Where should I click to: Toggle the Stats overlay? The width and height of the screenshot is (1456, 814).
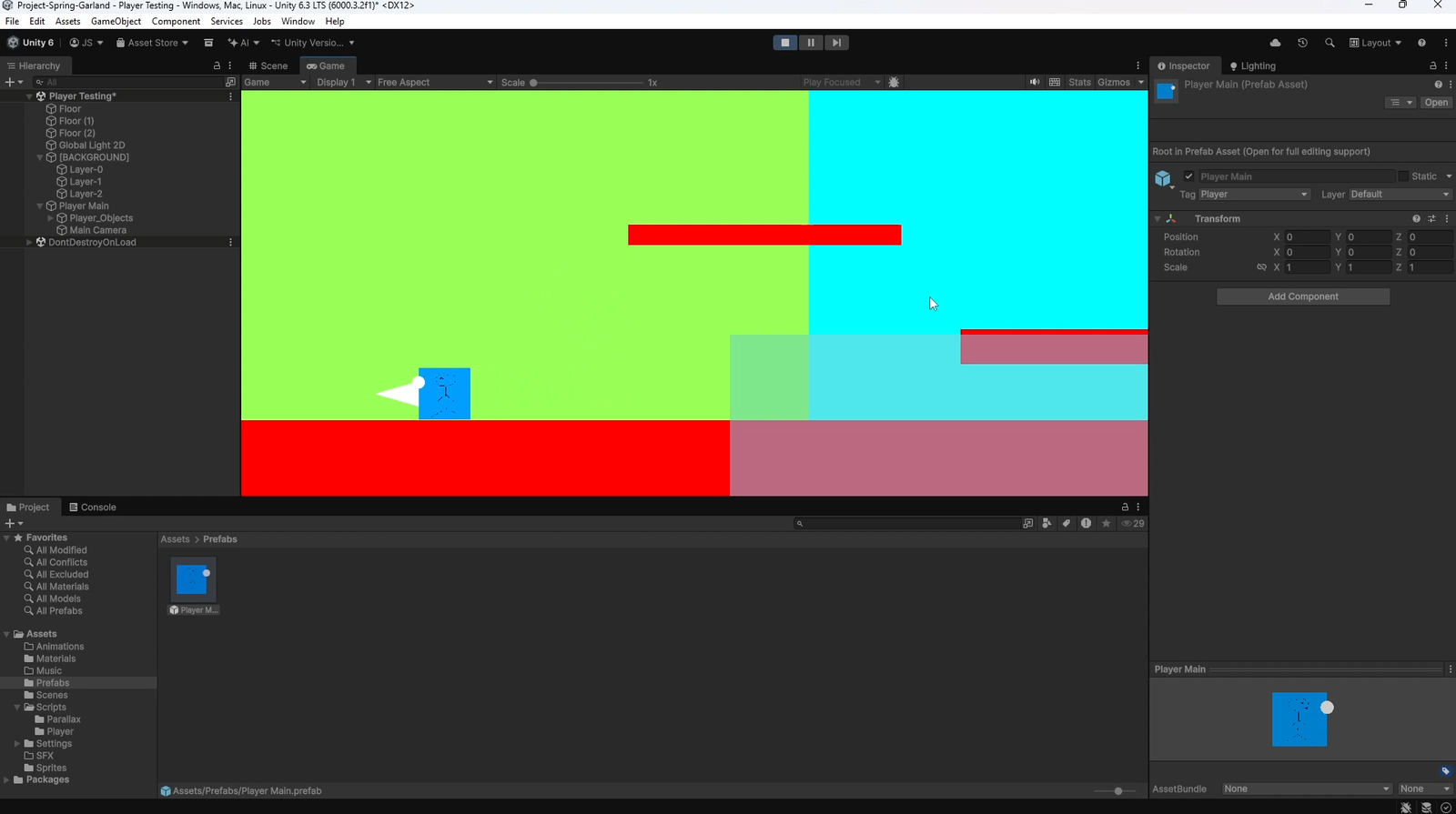coord(1080,82)
